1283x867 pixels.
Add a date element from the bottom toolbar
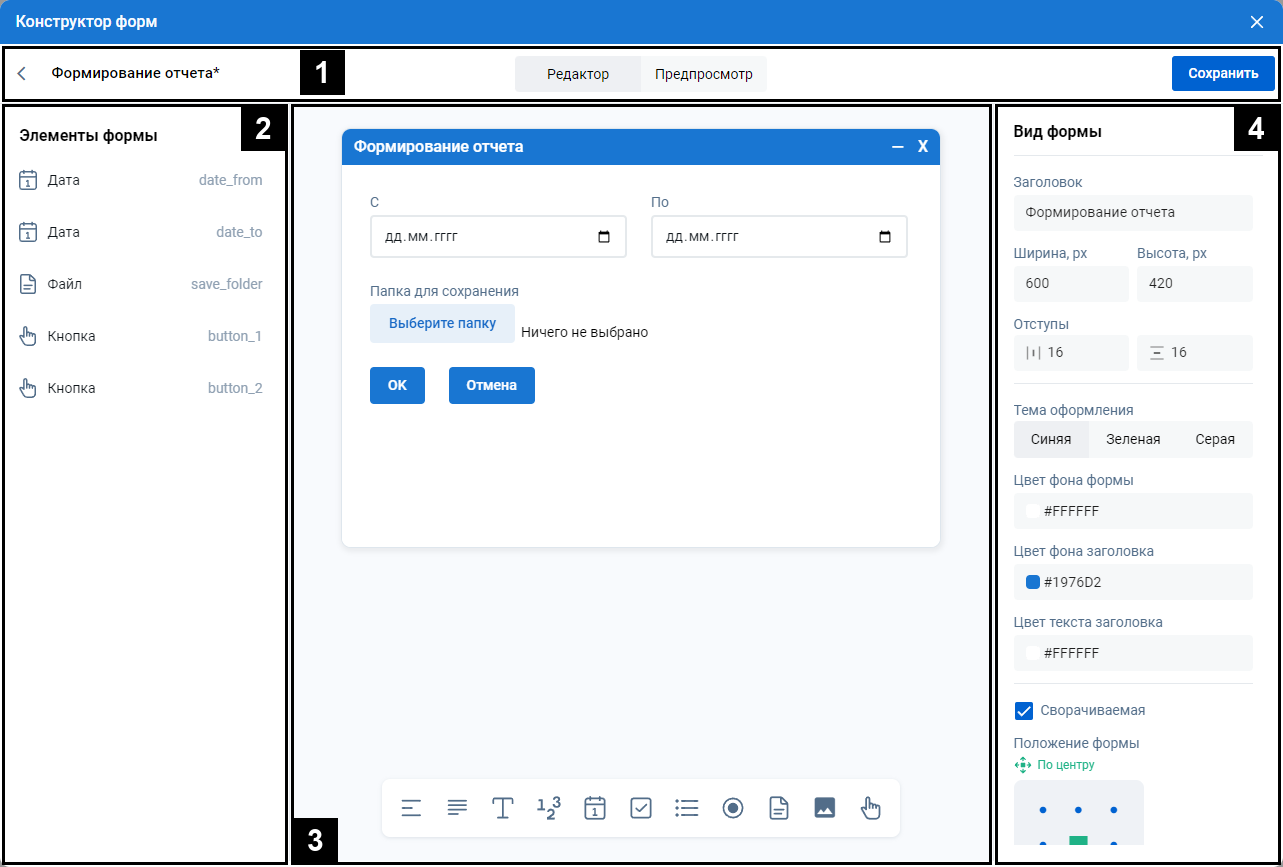click(x=595, y=808)
